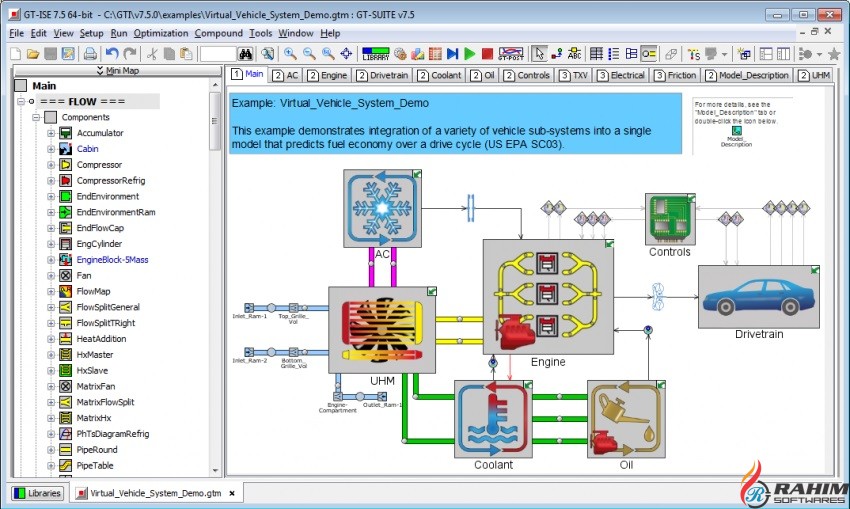The image size is (850, 509).
Task: Select the AC snowflake block on the canvas
Action: tap(381, 207)
